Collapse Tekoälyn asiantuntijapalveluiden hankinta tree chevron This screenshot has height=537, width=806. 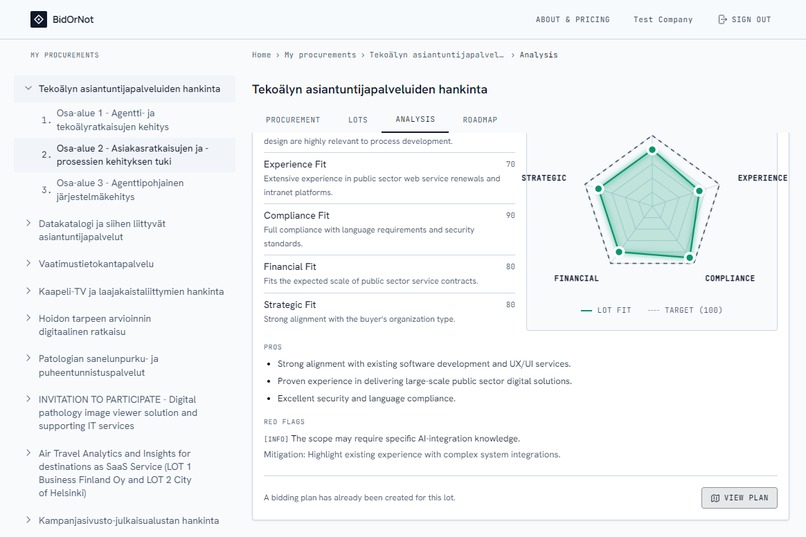[x=28, y=88]
